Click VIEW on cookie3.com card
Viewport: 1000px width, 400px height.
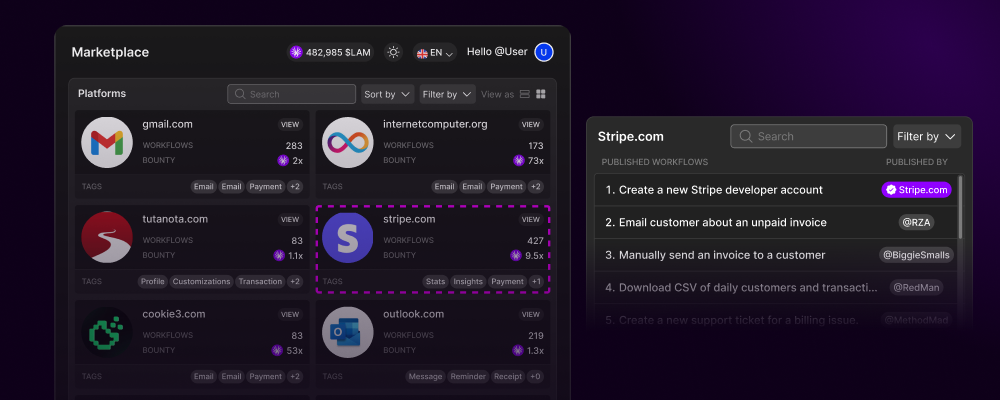click(290, 315)
